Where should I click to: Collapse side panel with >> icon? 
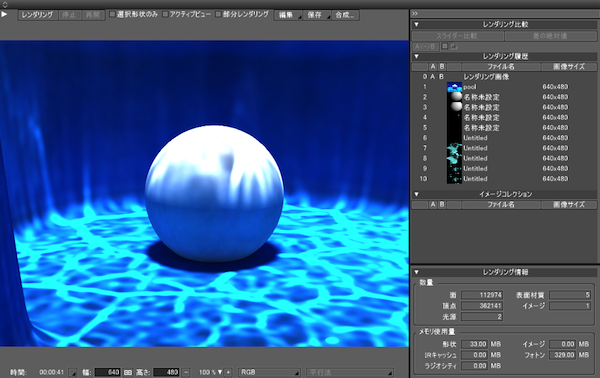415,13
